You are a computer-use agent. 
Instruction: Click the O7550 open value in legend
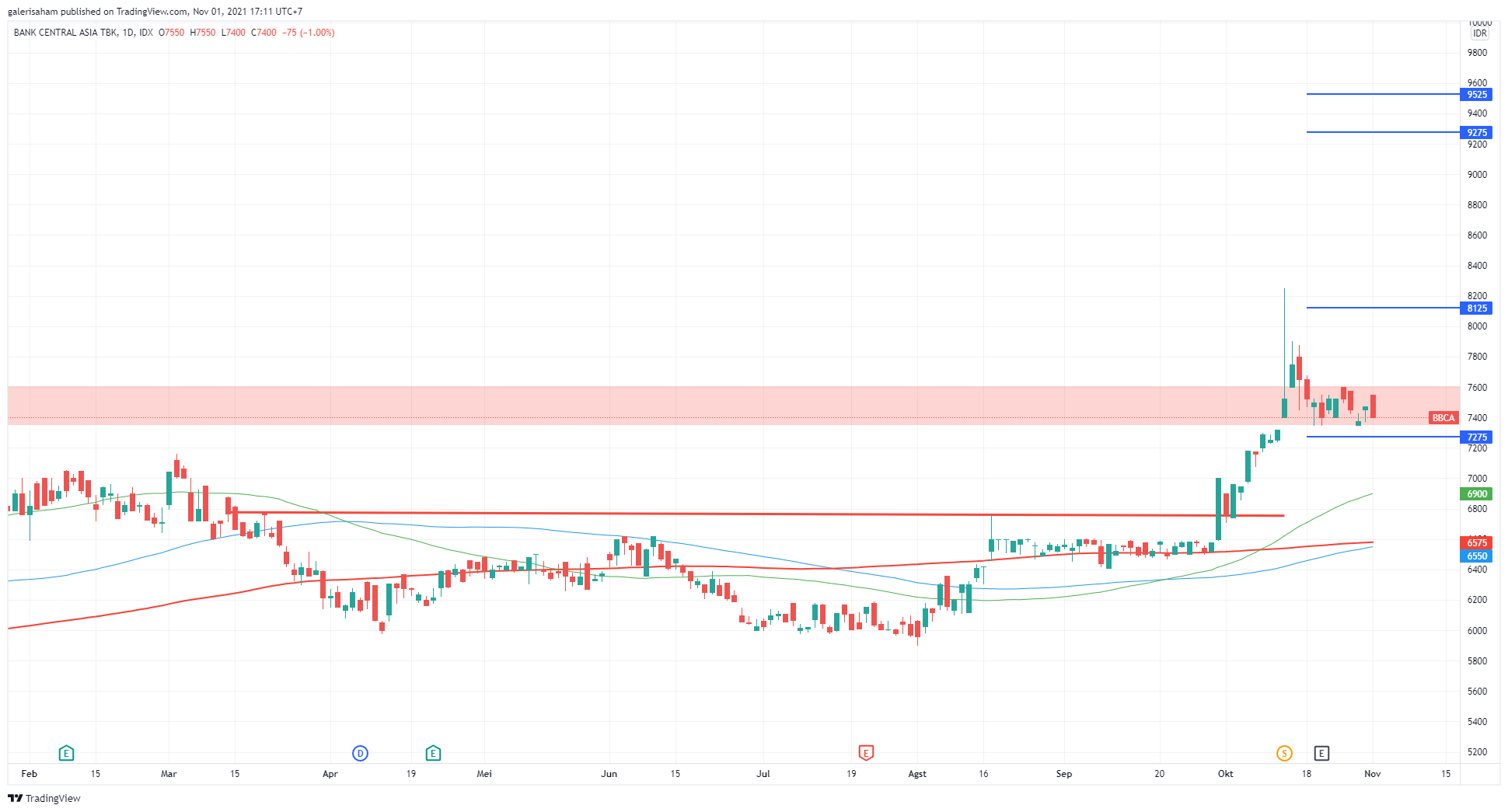coord(172,33)
